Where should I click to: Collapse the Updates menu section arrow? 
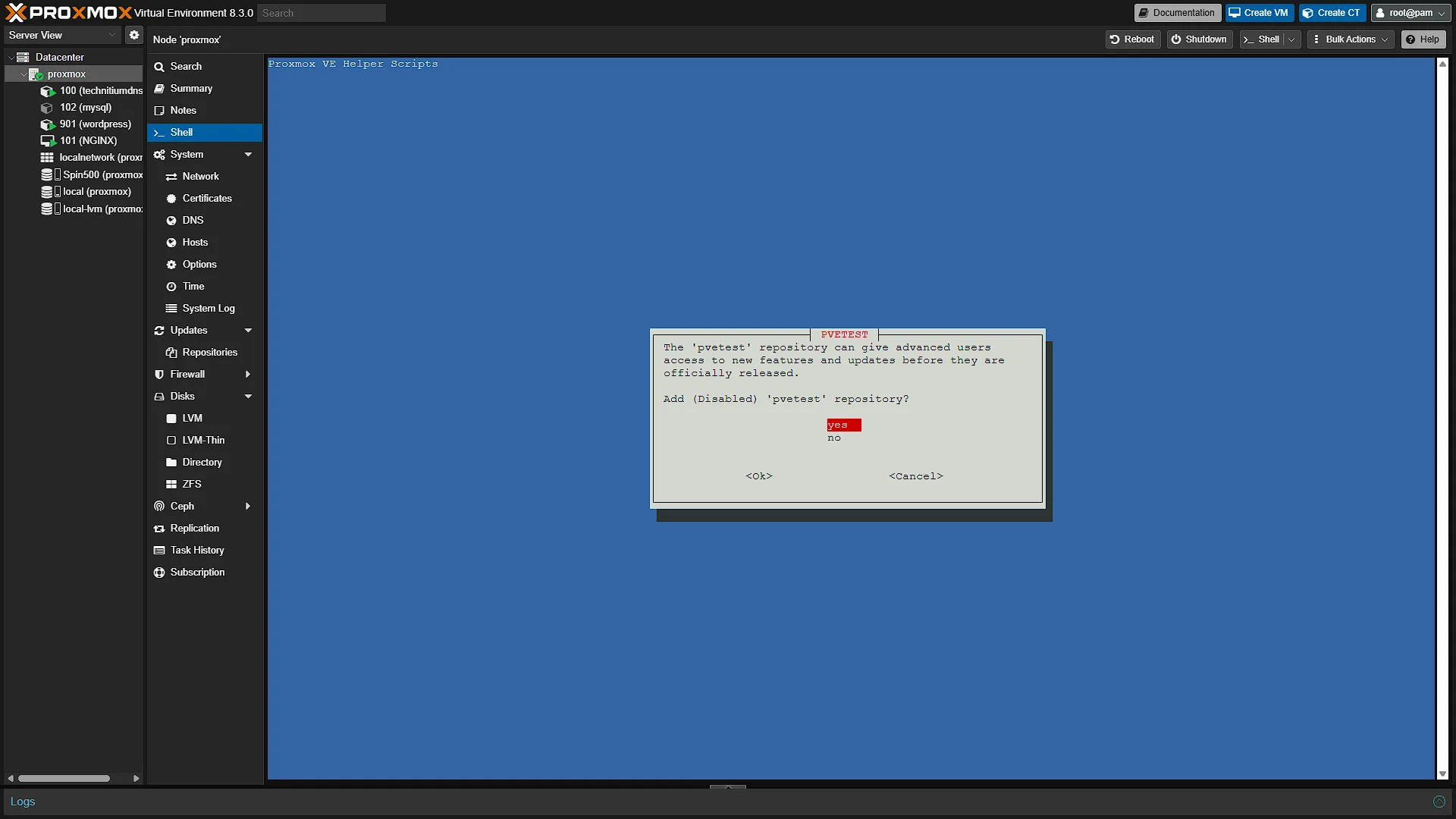pyautogui.click(x=248, y=331)
